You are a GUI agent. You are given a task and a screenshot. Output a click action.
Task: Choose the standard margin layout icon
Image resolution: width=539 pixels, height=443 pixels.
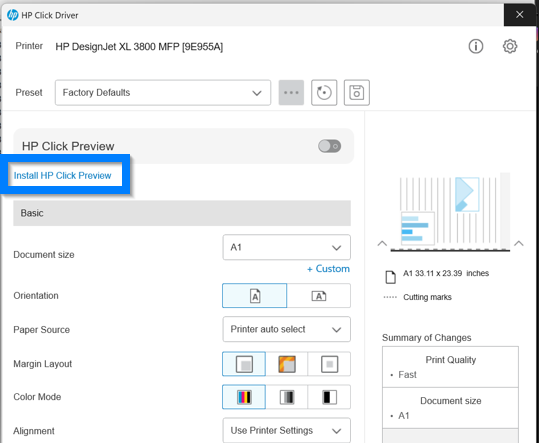click(244, 364)
